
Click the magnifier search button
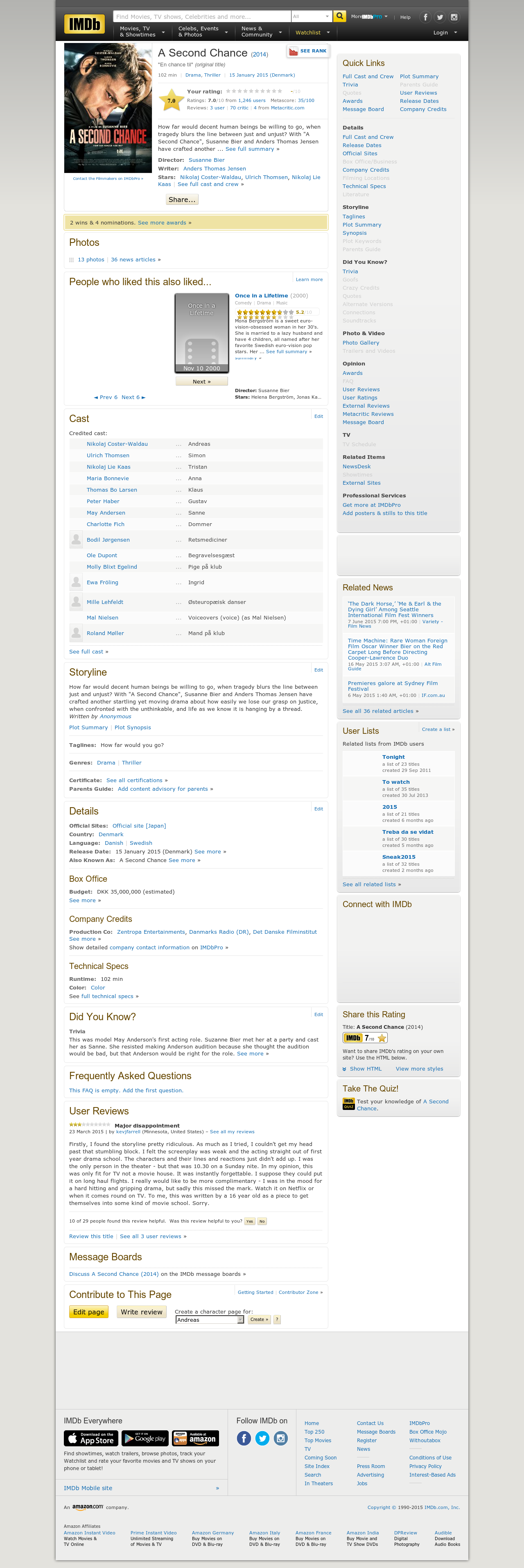coord(340,16)
